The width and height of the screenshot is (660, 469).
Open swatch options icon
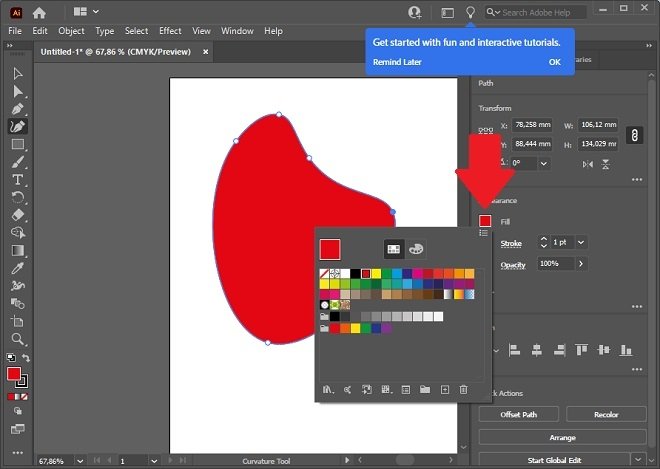[x=406, y=390]
